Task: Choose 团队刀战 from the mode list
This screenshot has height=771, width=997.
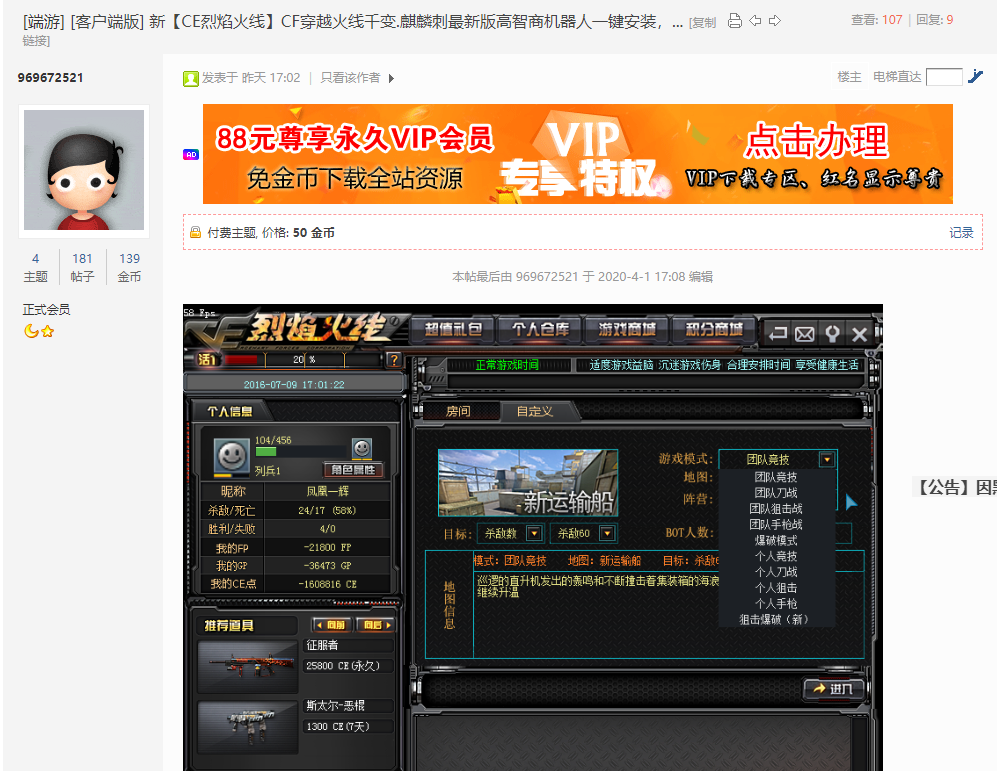Action: 776,493
